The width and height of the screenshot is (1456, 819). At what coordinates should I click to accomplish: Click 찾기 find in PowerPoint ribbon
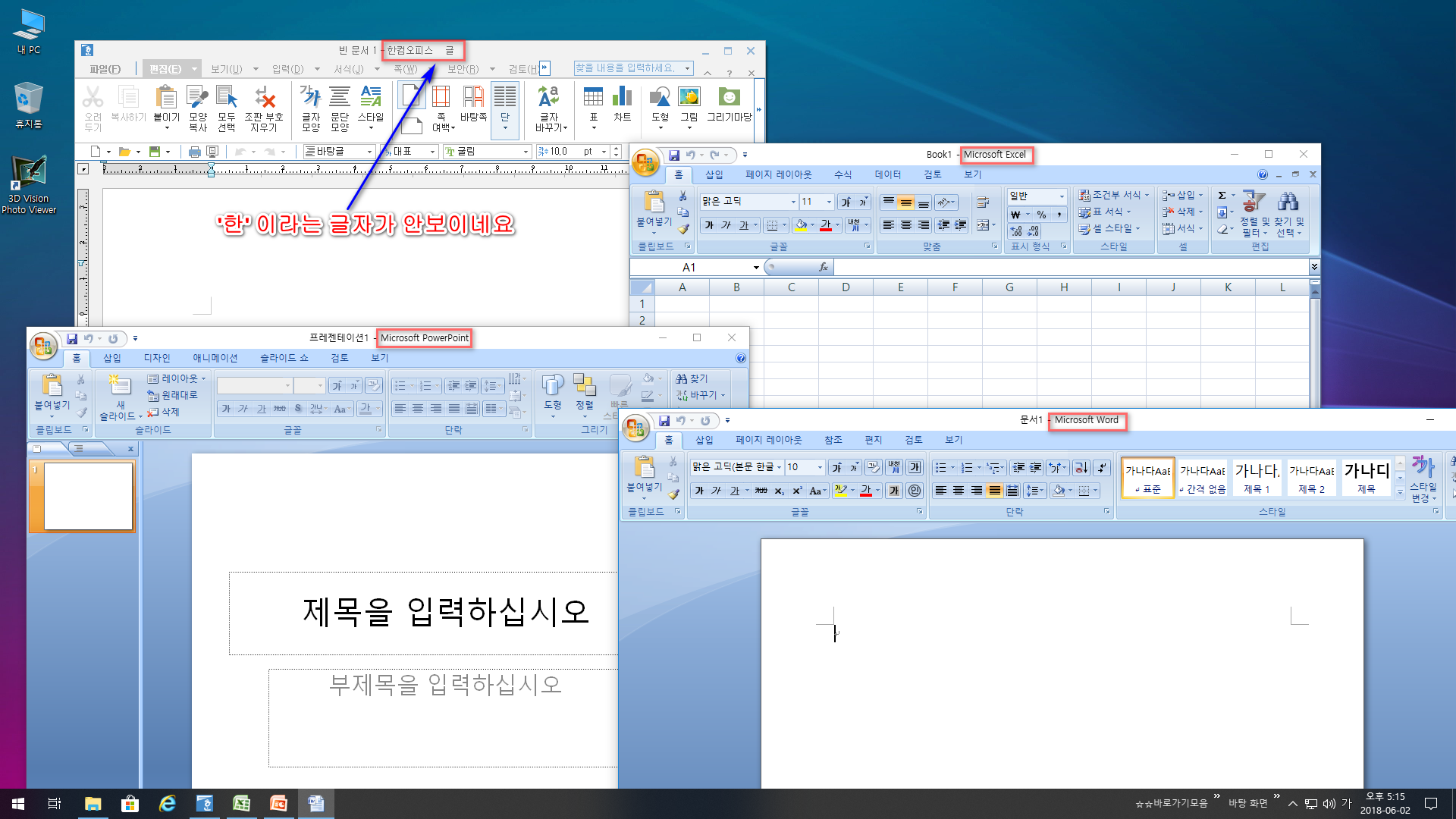[692, 378]
